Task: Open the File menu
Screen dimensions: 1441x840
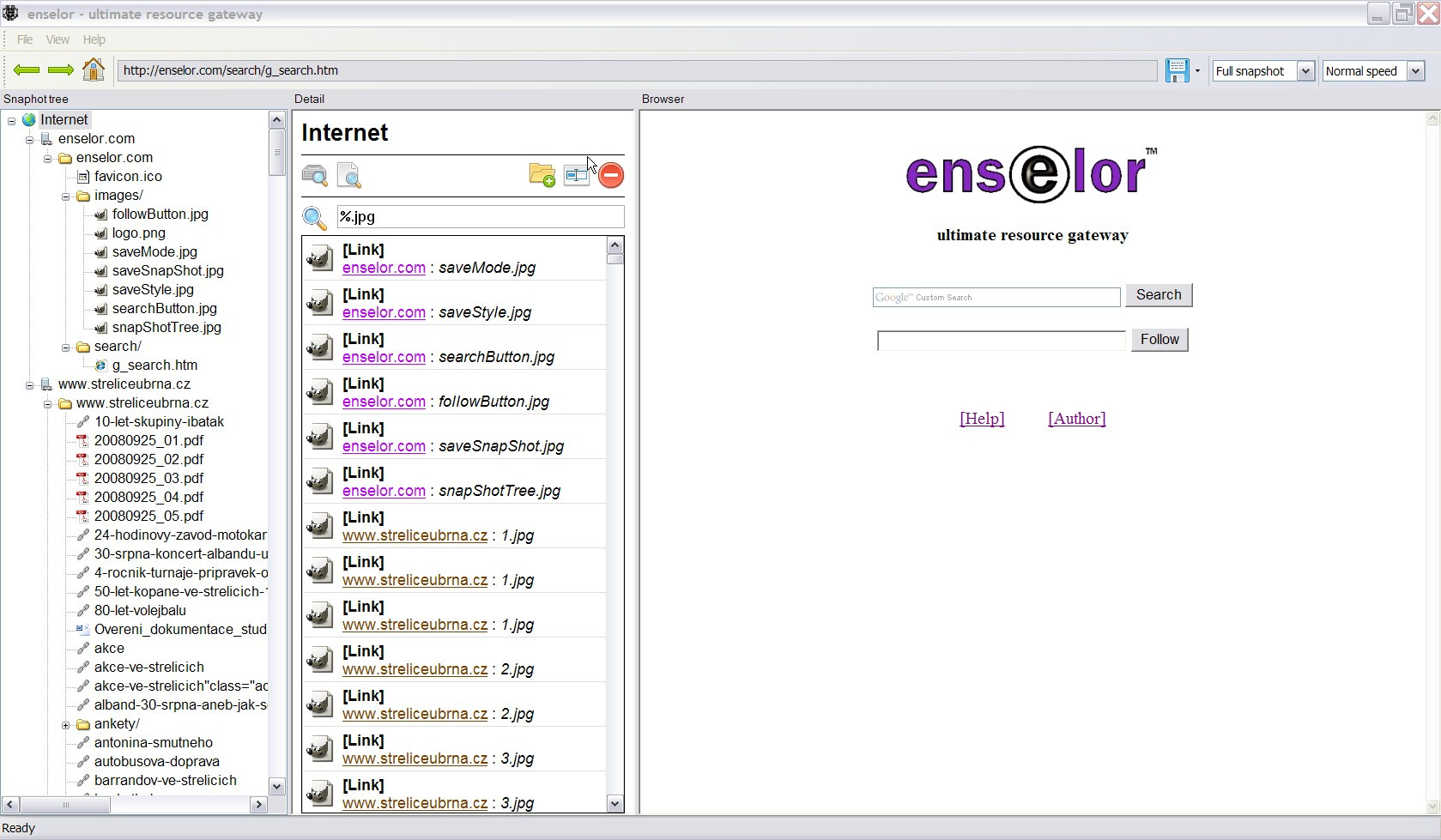Action: click(25, 39)
